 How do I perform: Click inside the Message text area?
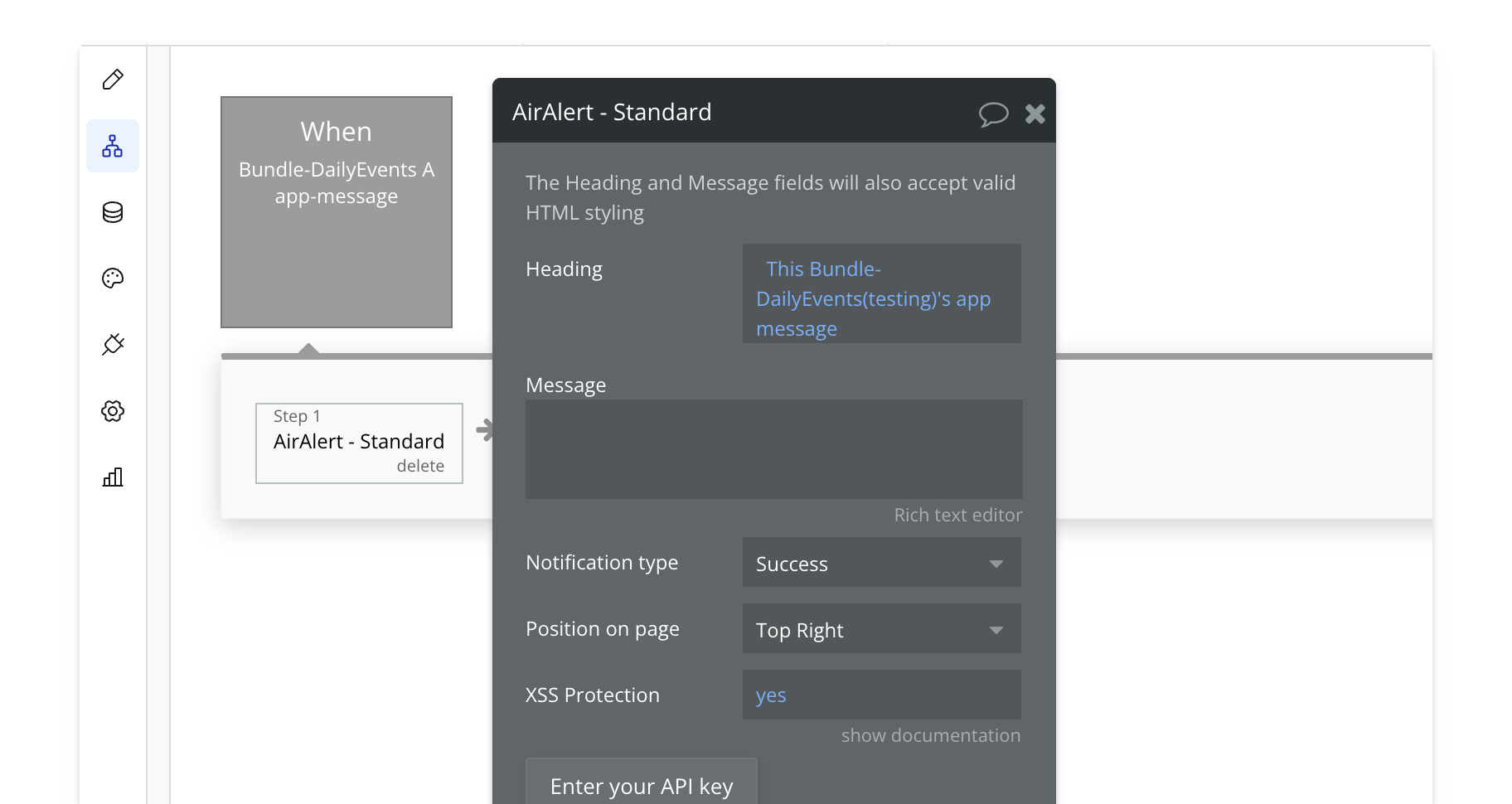(x=774, y=449)
